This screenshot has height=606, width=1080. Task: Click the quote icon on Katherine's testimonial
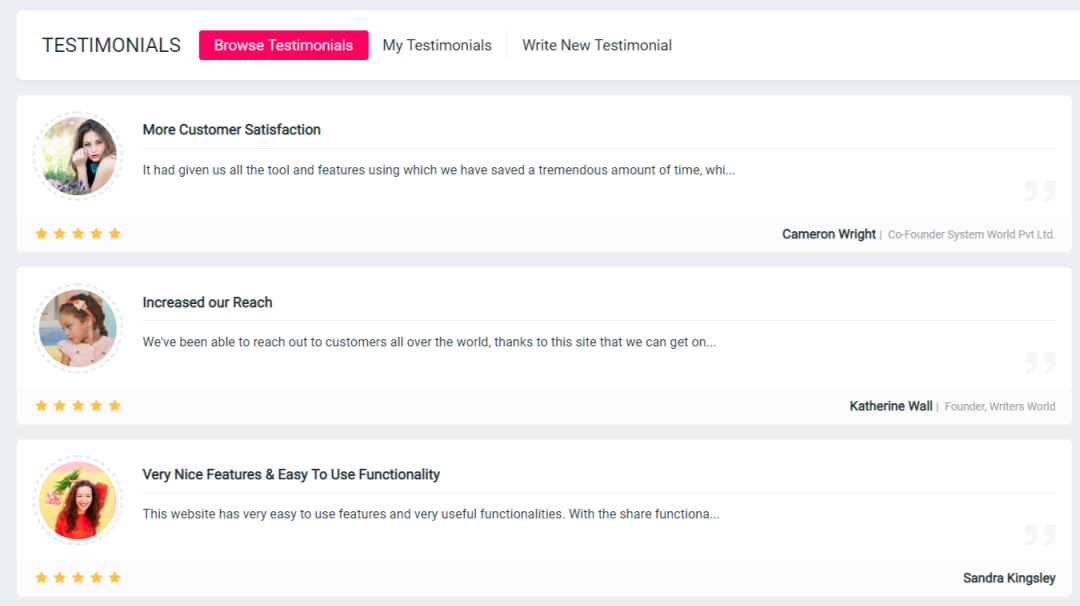click(1040, 362)
